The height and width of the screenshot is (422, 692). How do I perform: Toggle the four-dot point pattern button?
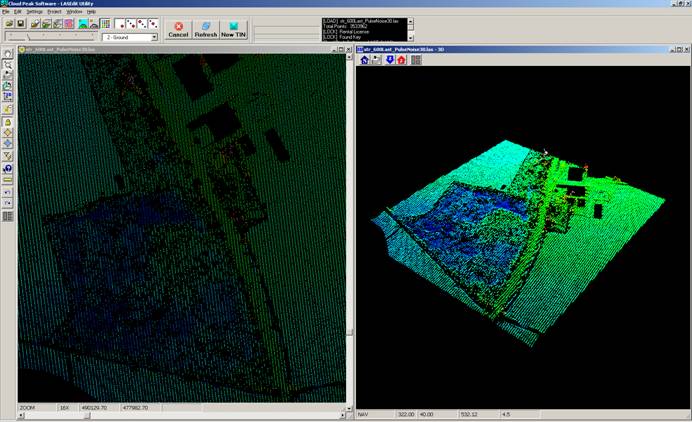(151, 23)
